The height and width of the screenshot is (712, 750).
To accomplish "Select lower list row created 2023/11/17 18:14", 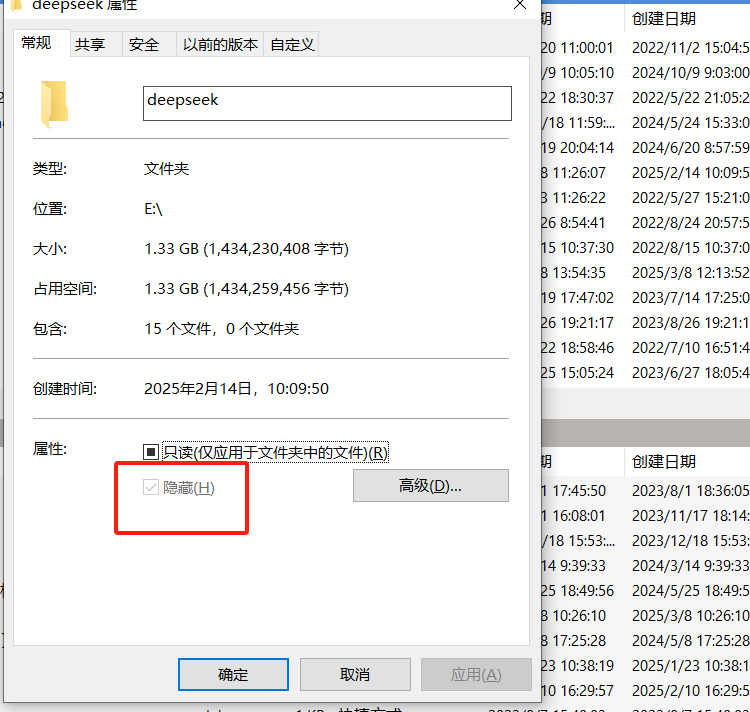I will 645,515.
